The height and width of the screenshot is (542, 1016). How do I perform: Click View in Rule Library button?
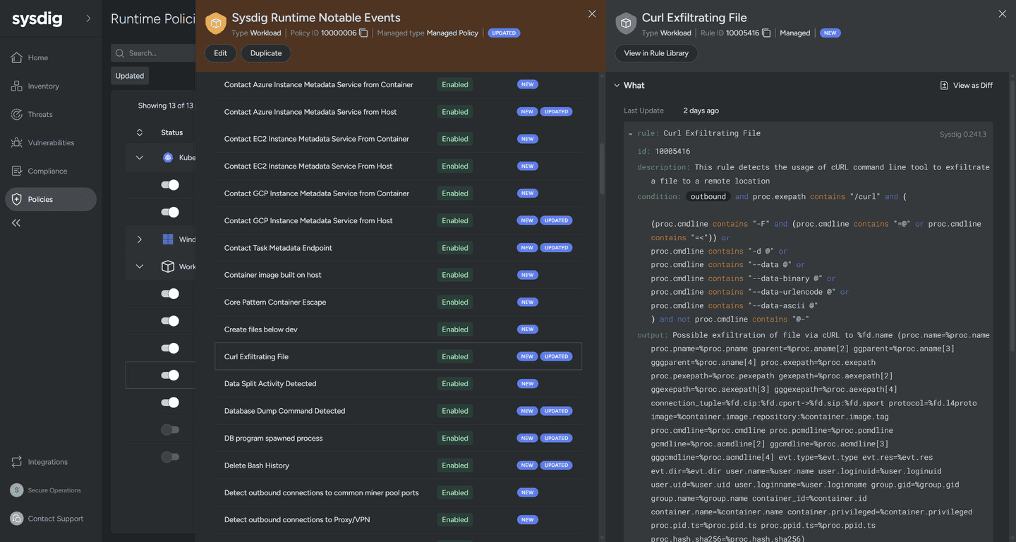pyautogui.click(x=656, y=53)
